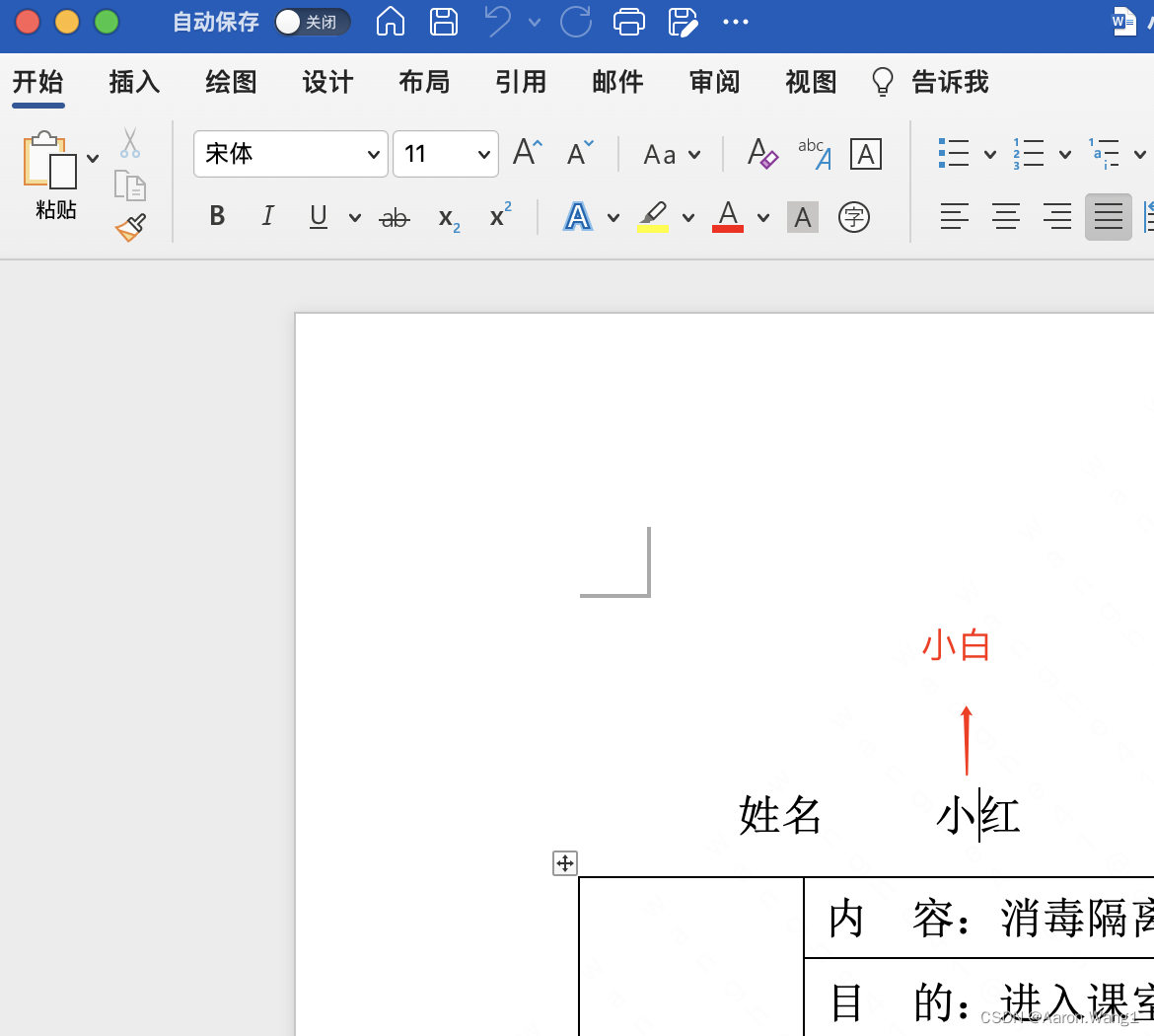Open the Aa change case dropdown
Viewport: 1154px width, 1036px height.
pos(671,154)
